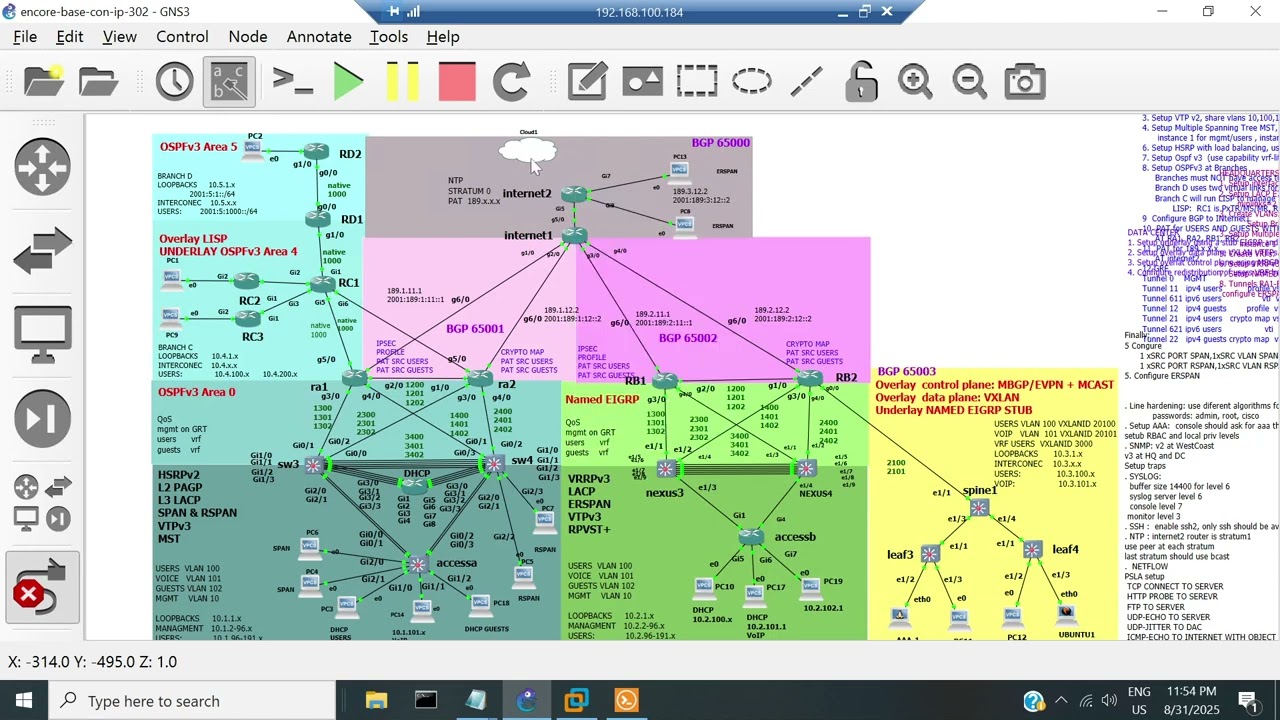
Task: Zoom out of the topology
Action: [970, 81]
